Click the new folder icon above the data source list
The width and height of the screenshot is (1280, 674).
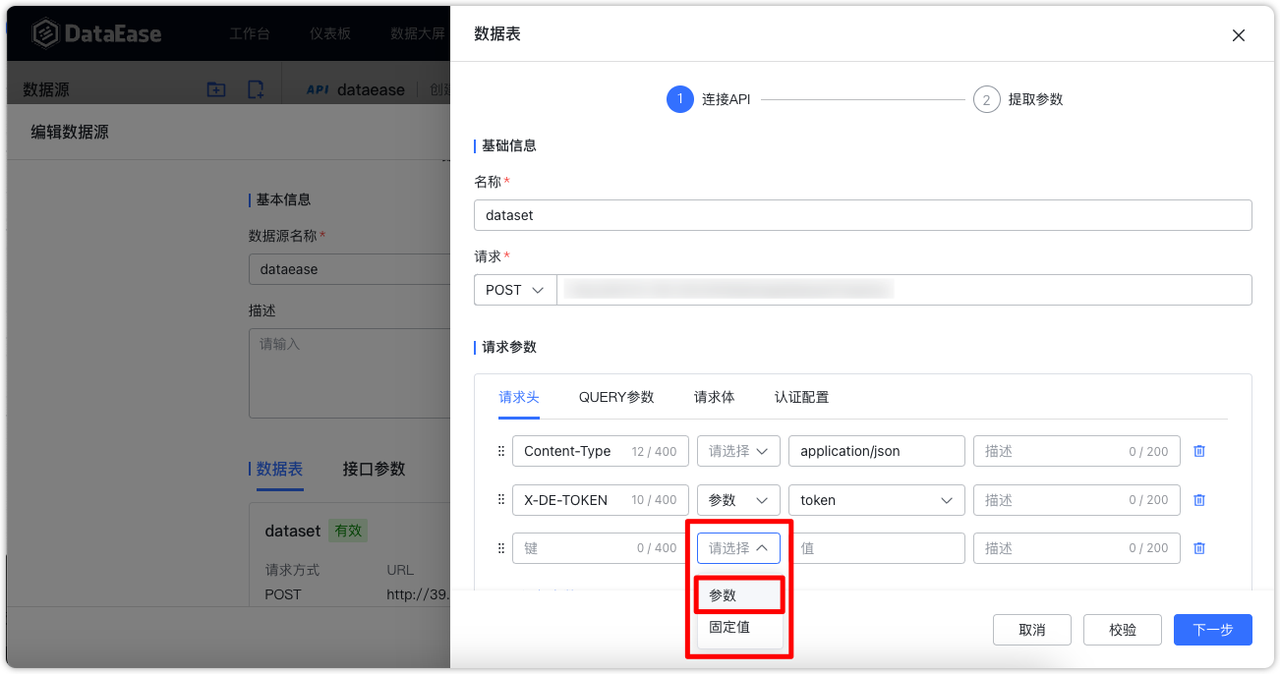[215, 89]
